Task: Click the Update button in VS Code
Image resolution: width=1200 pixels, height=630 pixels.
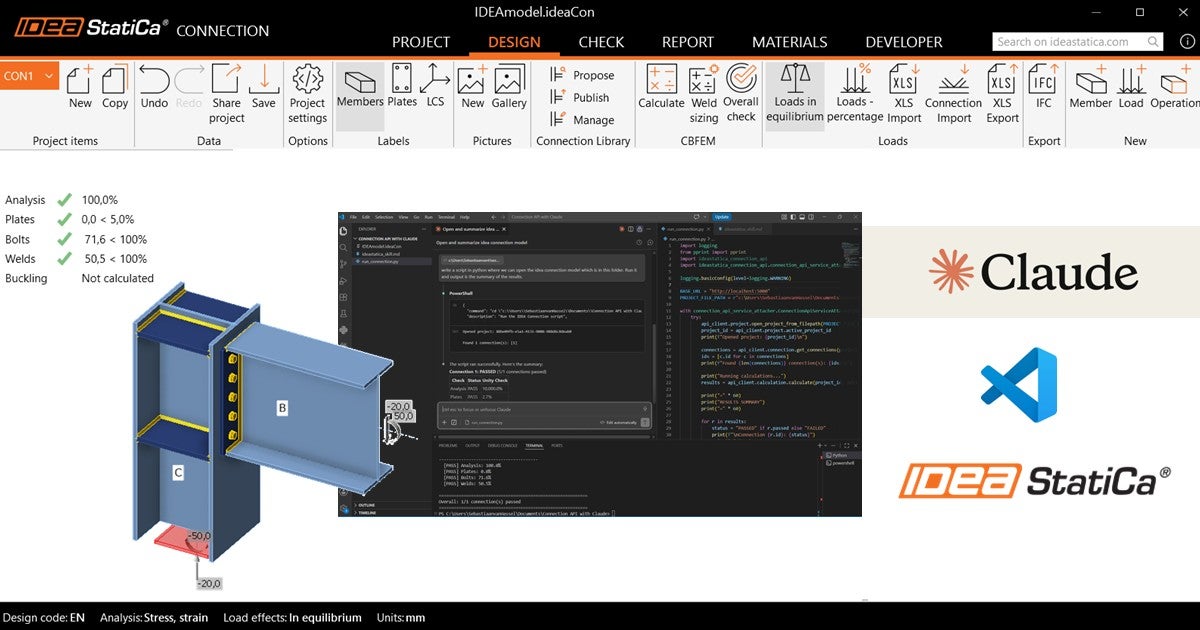Action: point(721,217)
